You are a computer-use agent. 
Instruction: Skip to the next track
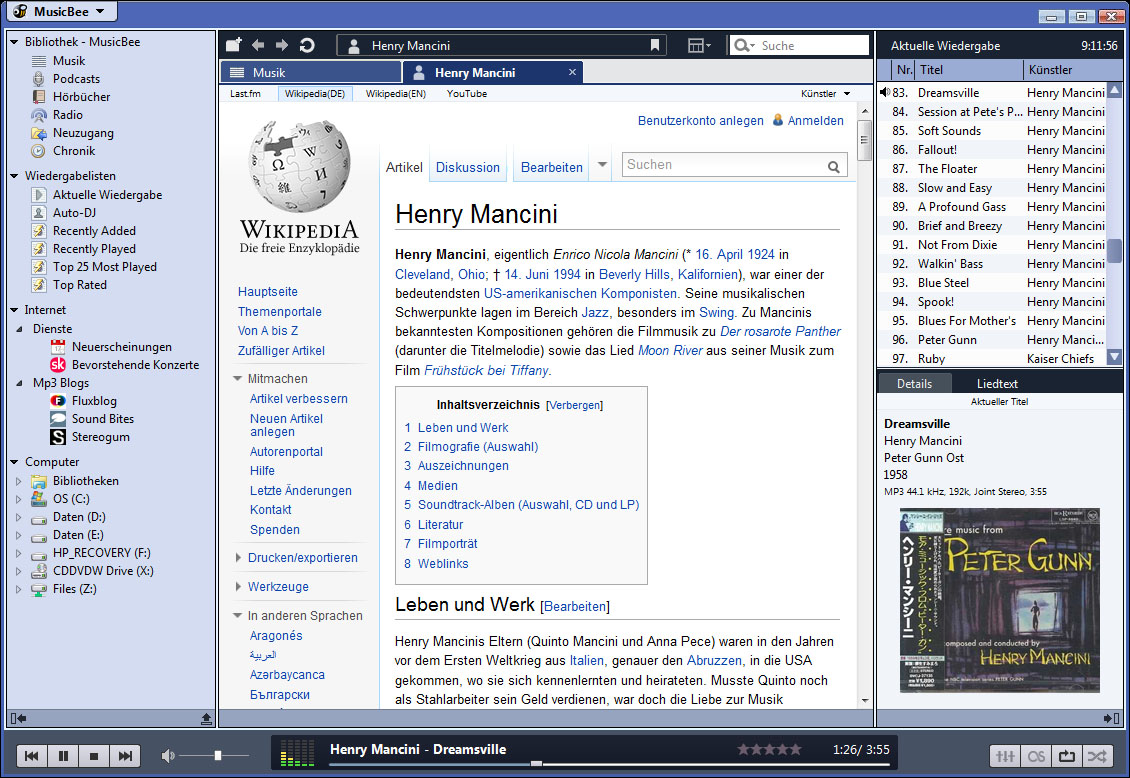point(125,756)
